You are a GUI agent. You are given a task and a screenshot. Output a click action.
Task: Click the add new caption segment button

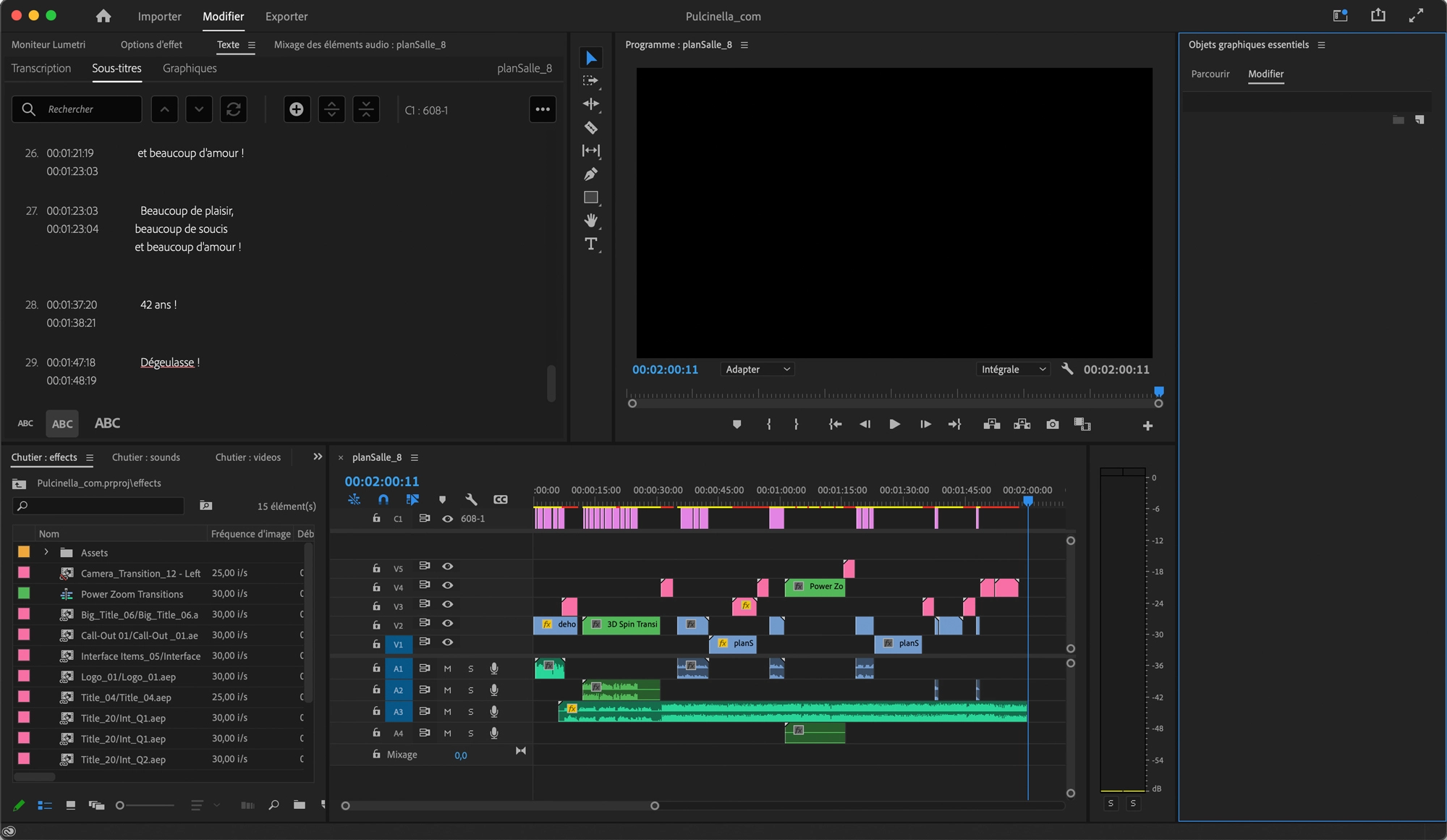point(297,109)
